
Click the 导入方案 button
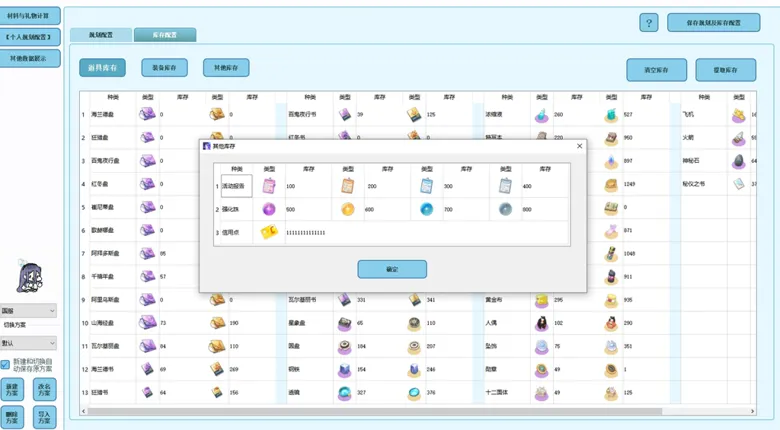44,417
